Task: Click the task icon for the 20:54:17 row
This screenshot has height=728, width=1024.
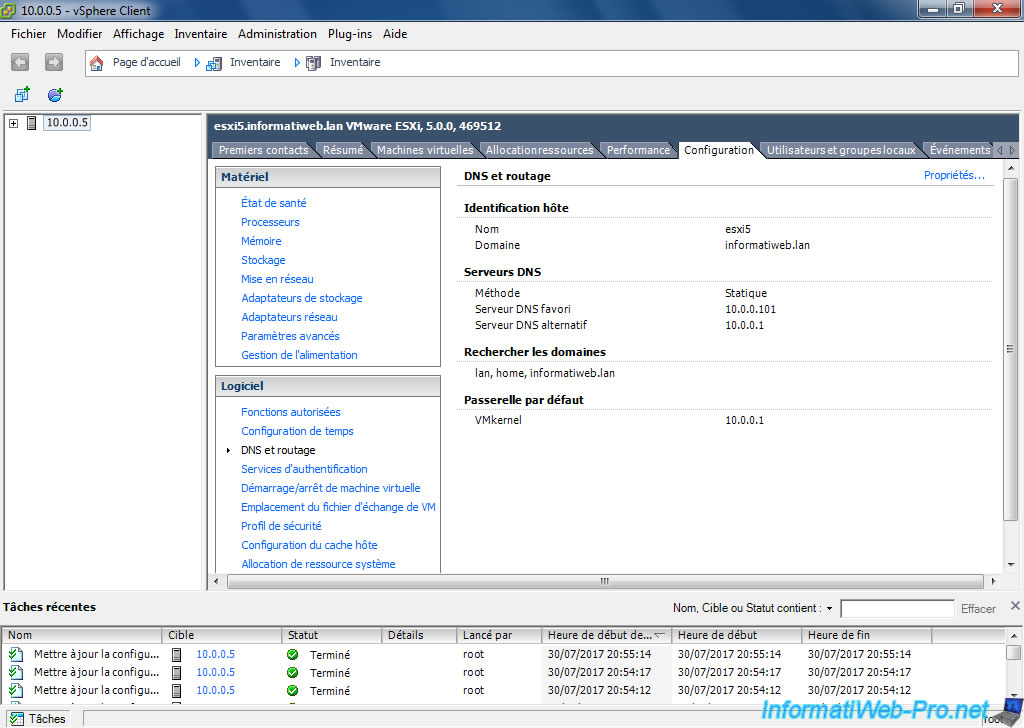Action: 16,673
